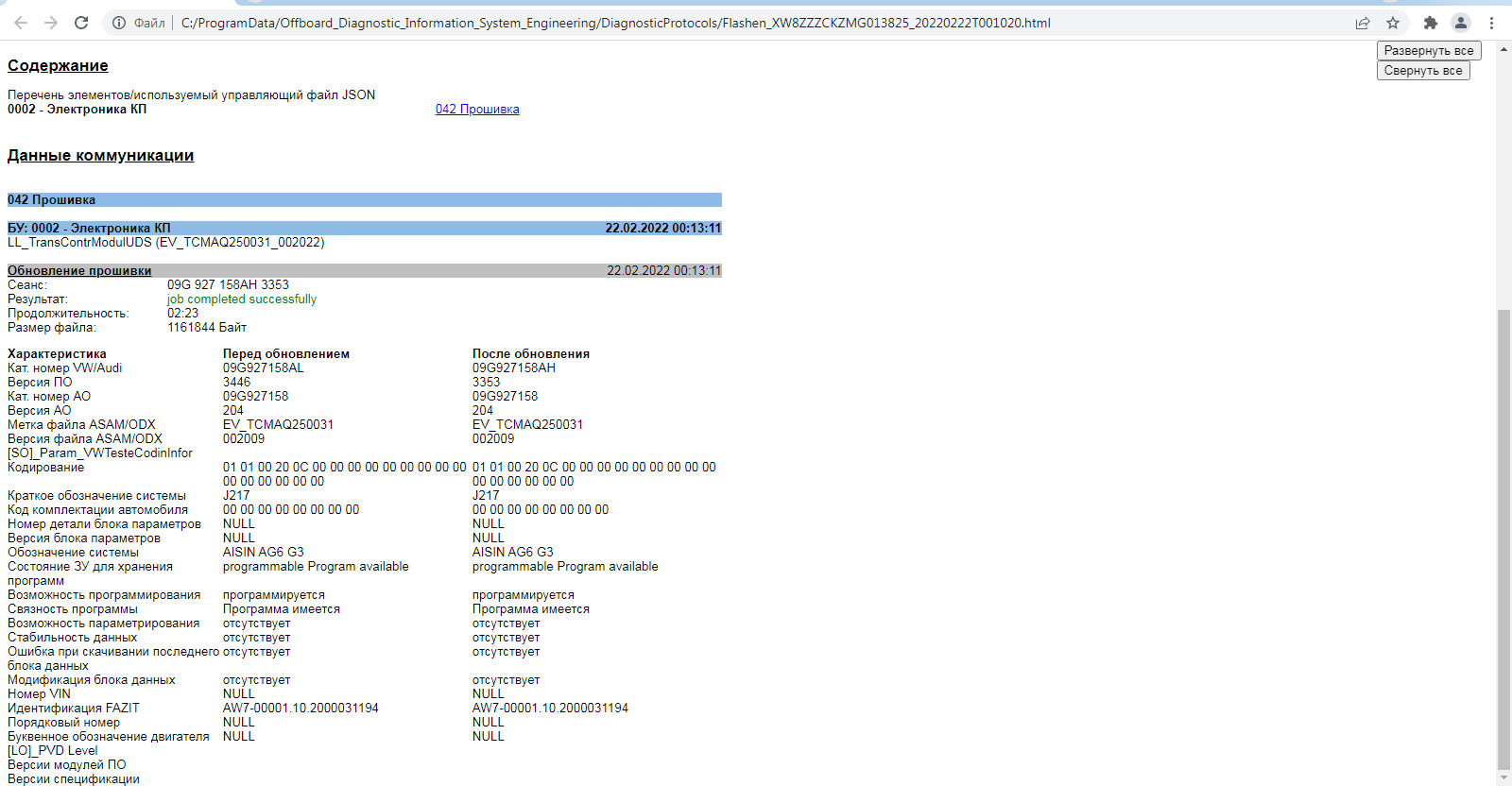Open the user profile avatar icon
Viewport: 1512px width, 786px height.
1461,23
